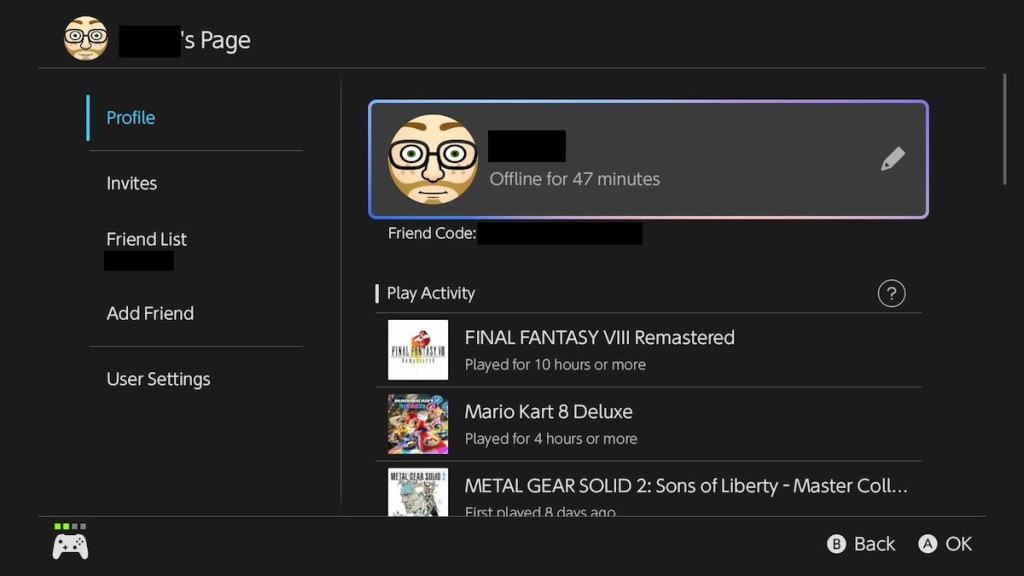
Task: Click the FINAL FANTASY VIII Remastered activity row
Action: click(650, 350)
